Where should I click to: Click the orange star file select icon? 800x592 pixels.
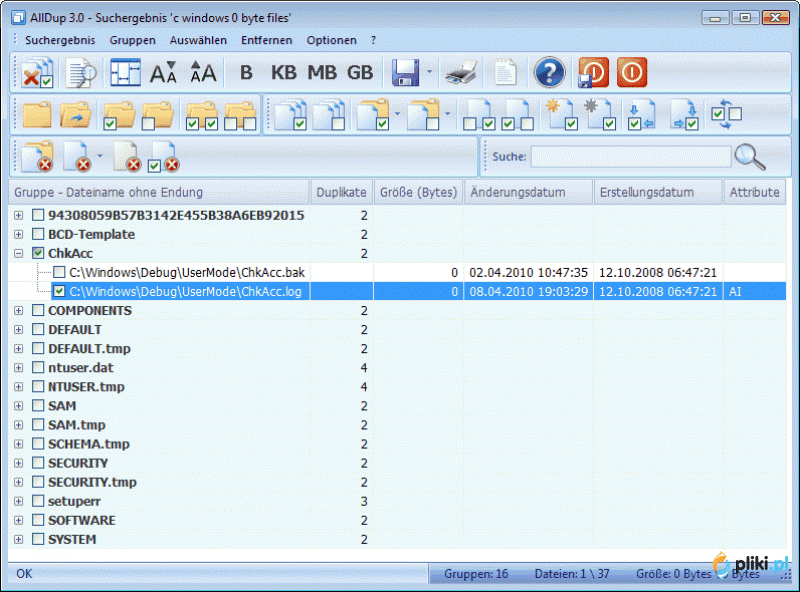[562, 115]
